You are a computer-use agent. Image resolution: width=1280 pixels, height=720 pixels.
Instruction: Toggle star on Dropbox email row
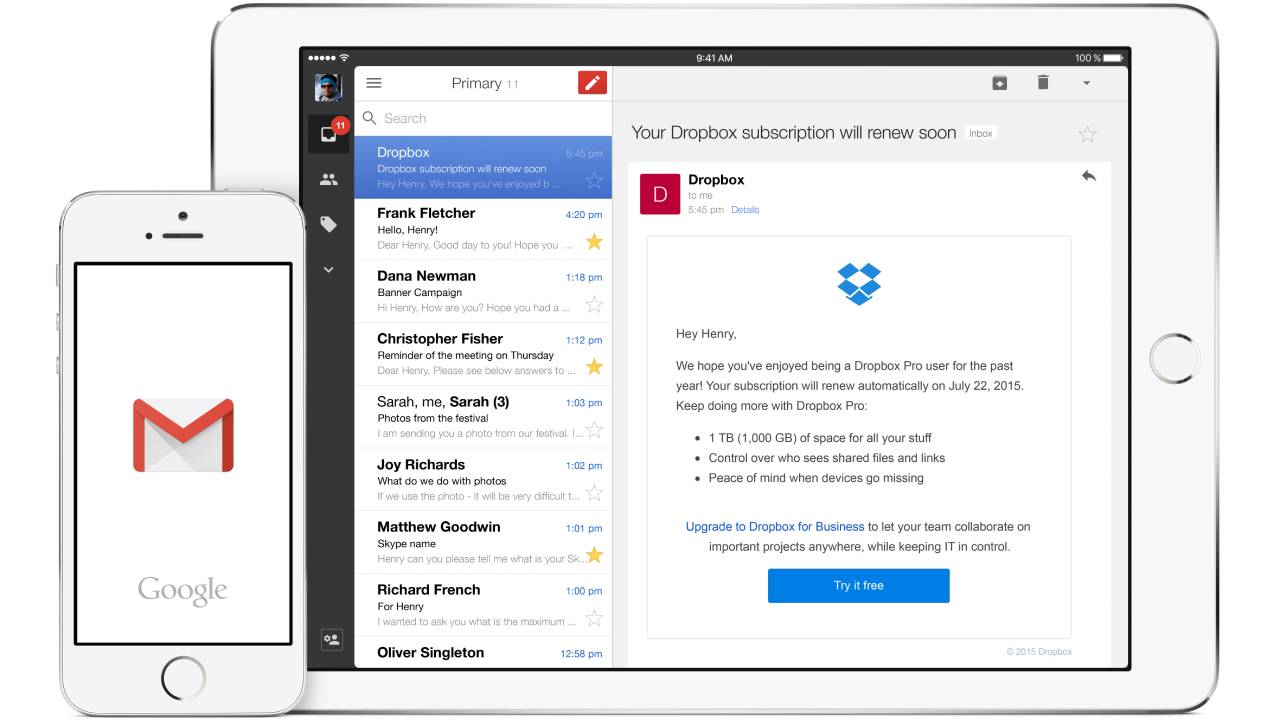click(594, 180)
